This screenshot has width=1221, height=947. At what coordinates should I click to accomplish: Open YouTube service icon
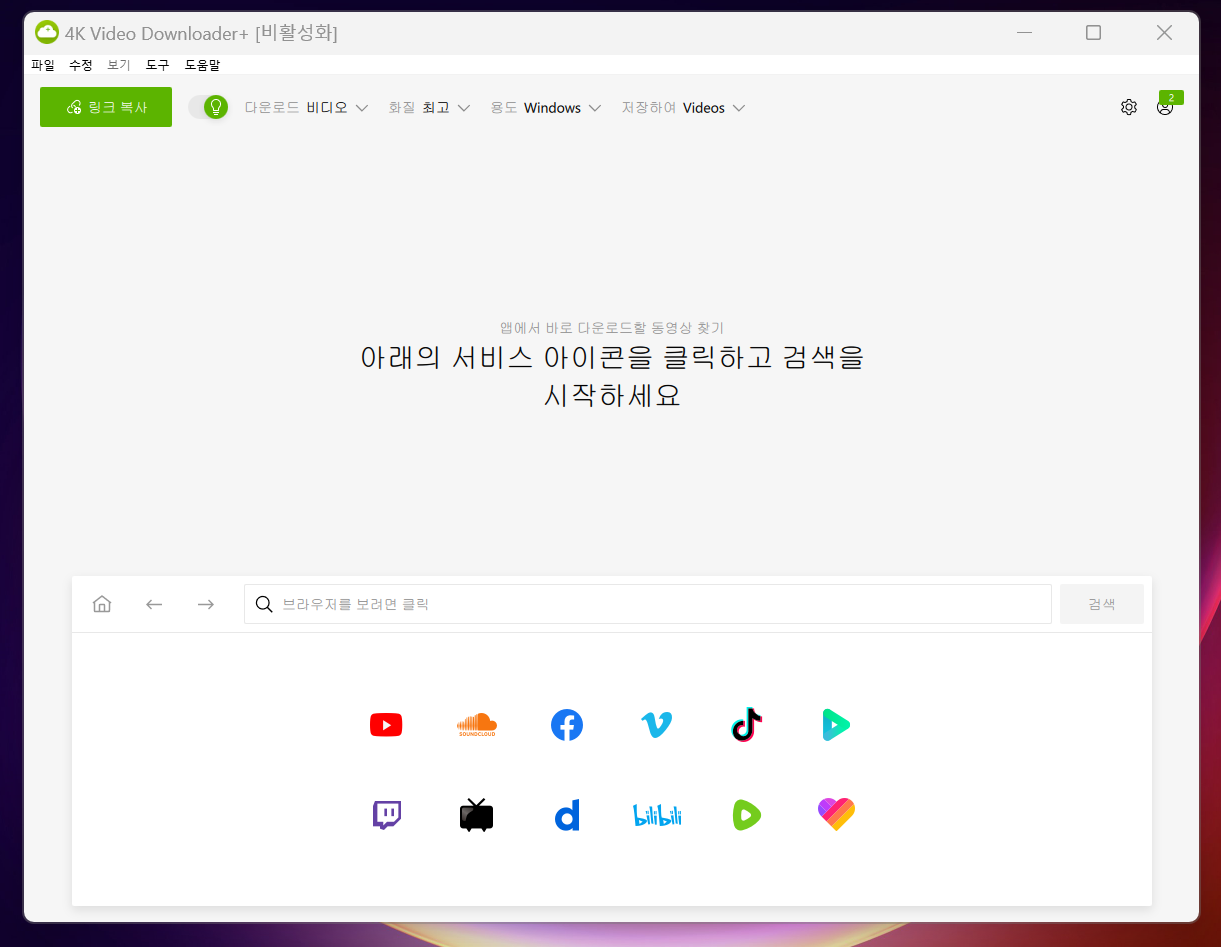[386, 725]
